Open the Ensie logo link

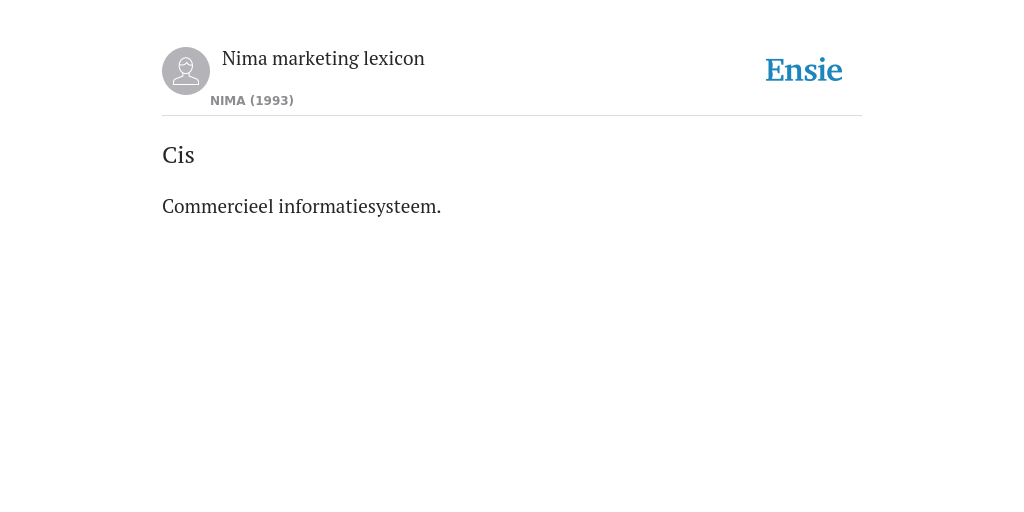804,70
